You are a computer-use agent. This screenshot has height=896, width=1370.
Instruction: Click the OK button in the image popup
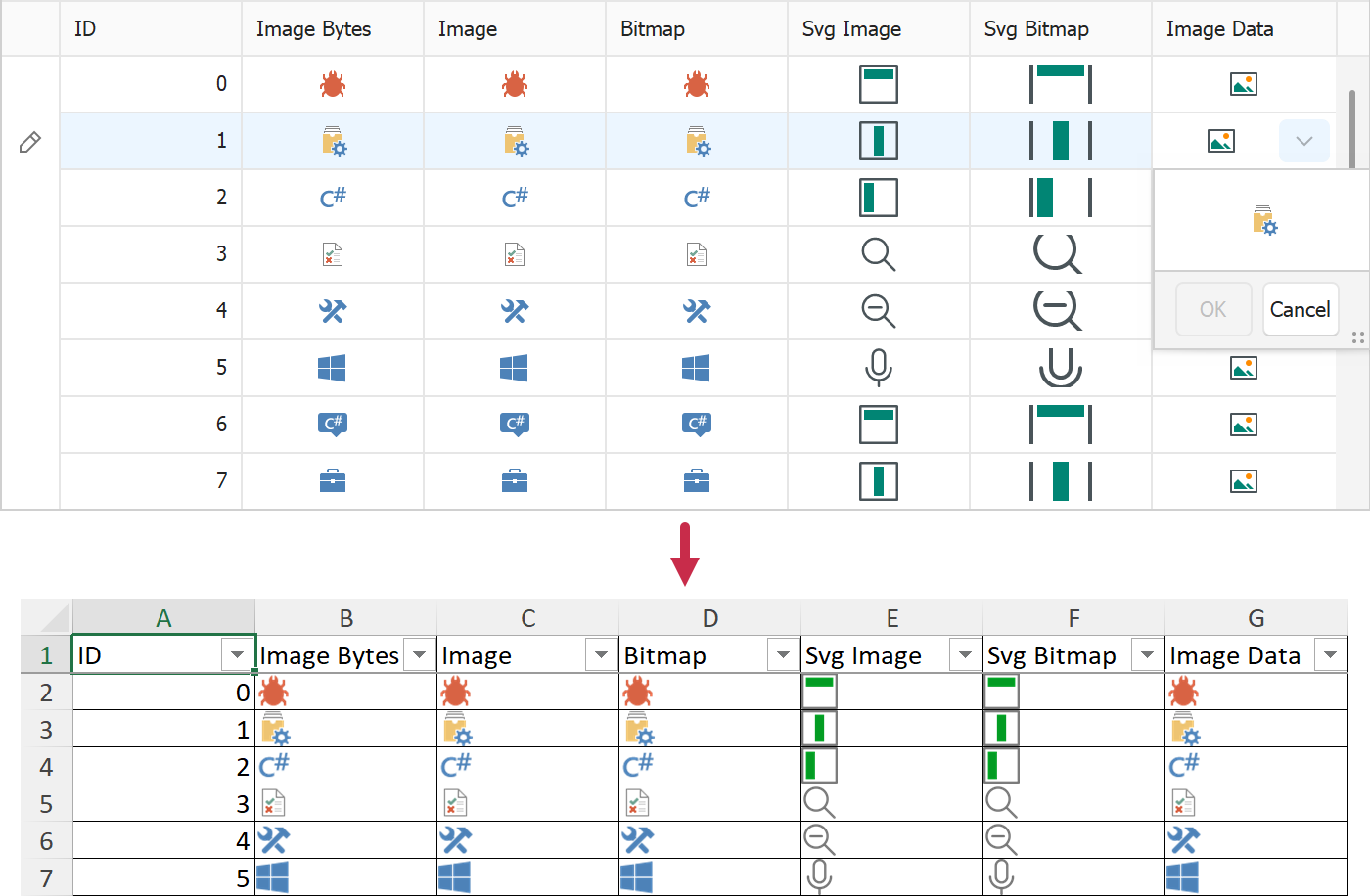1212,309
